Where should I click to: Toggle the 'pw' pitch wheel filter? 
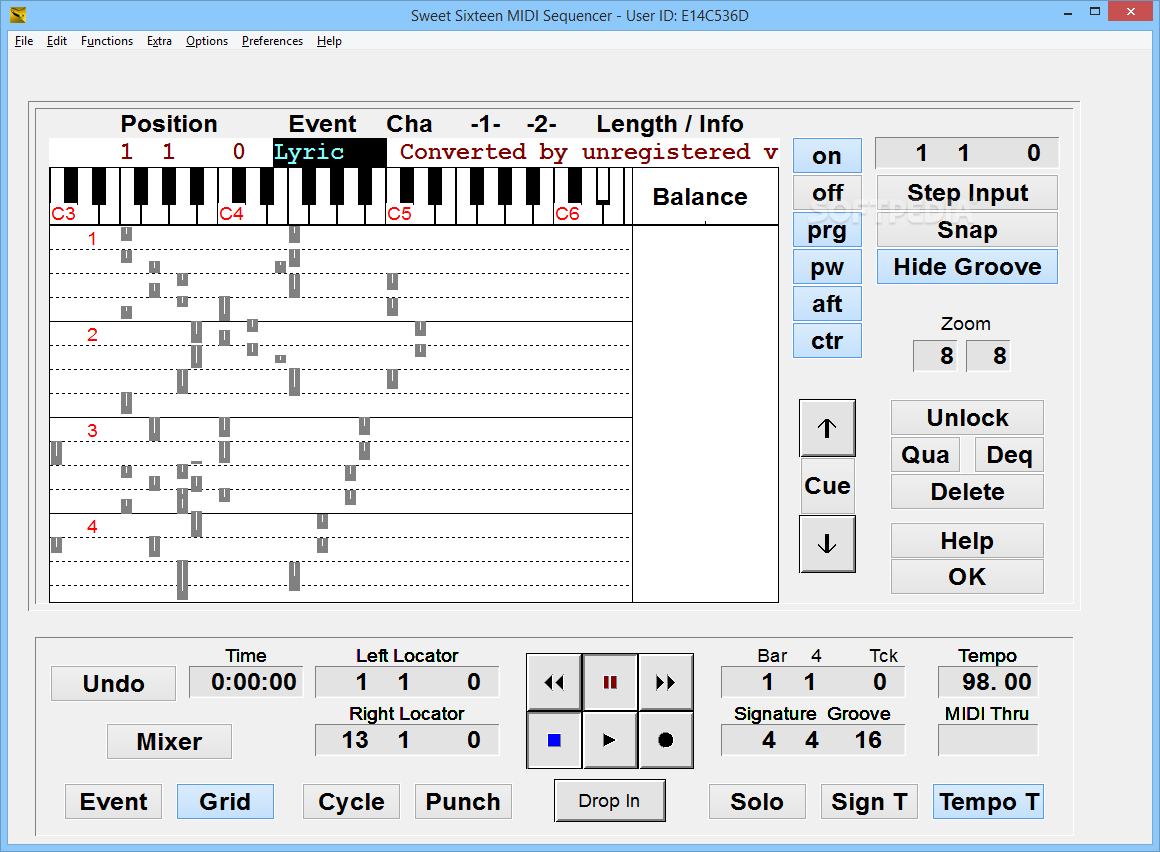coord(827,267)
